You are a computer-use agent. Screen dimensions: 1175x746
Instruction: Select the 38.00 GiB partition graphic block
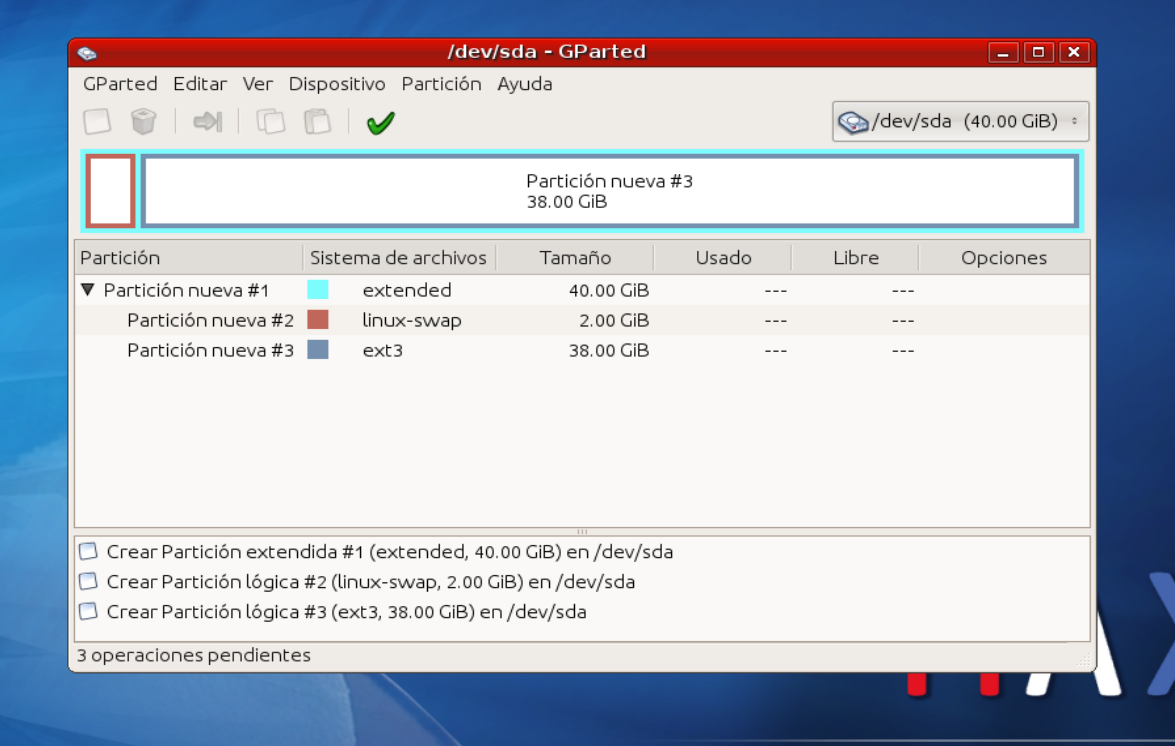point(610,191)
